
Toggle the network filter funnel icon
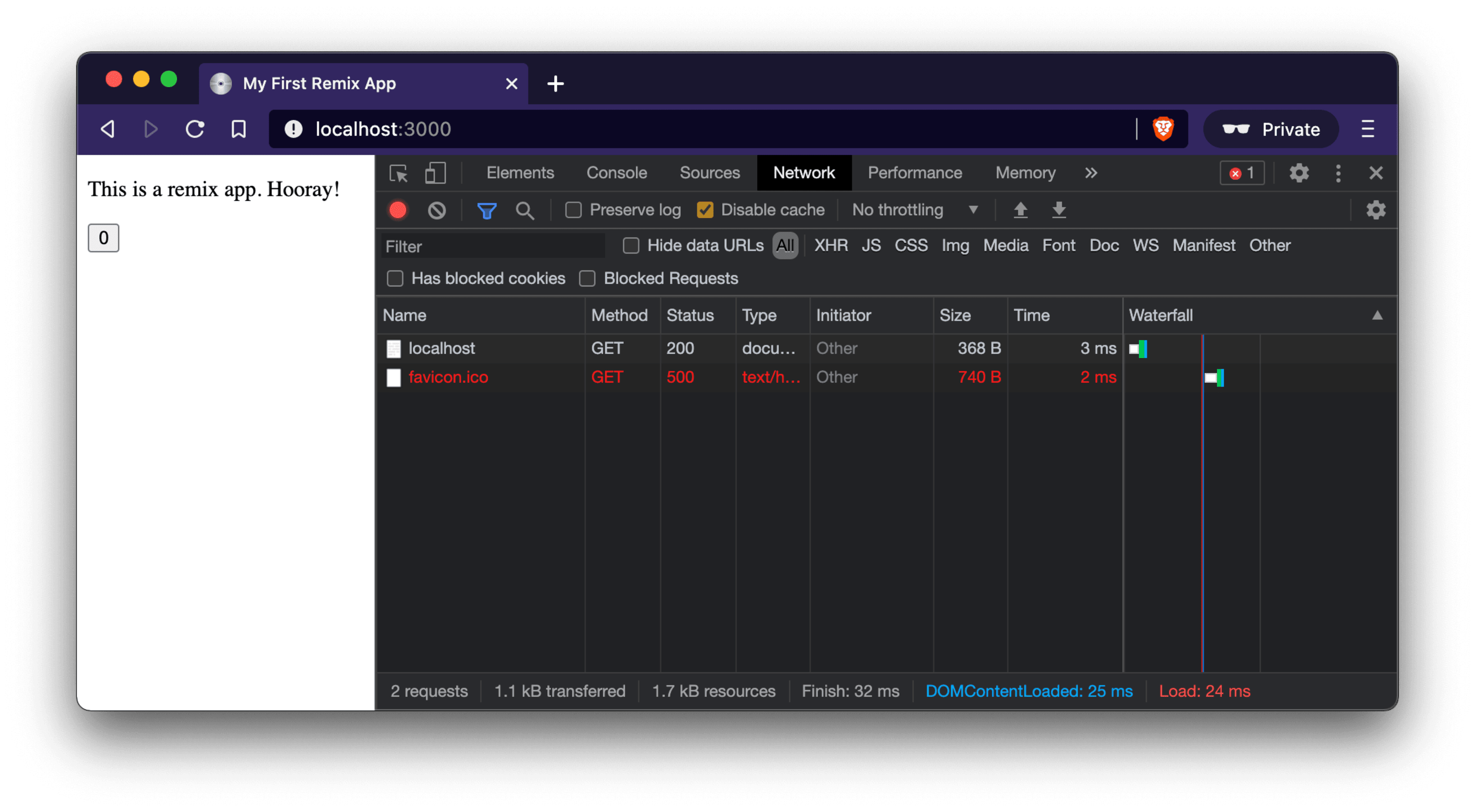[x=487, y=210]
